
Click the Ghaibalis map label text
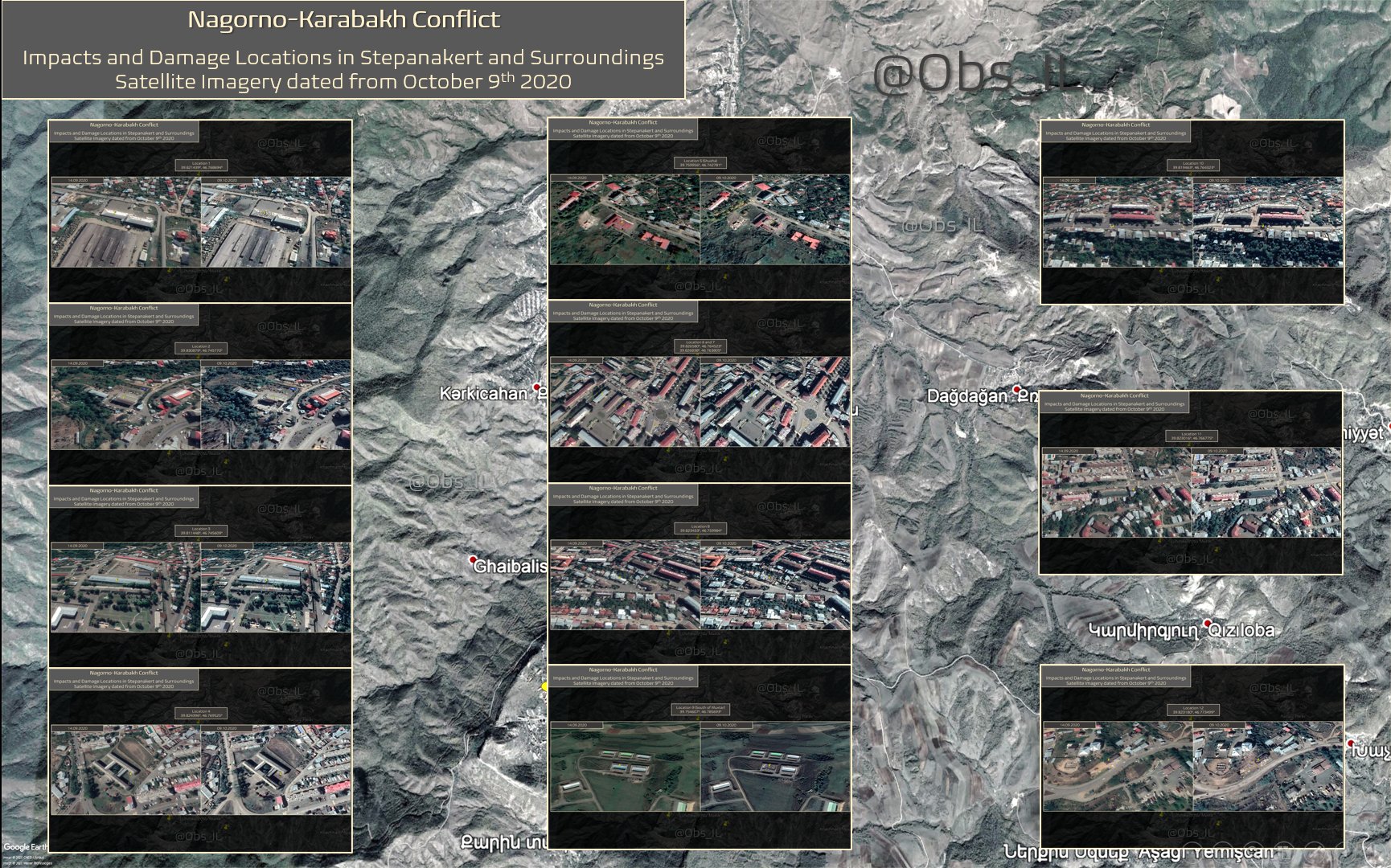click(510, 567)
